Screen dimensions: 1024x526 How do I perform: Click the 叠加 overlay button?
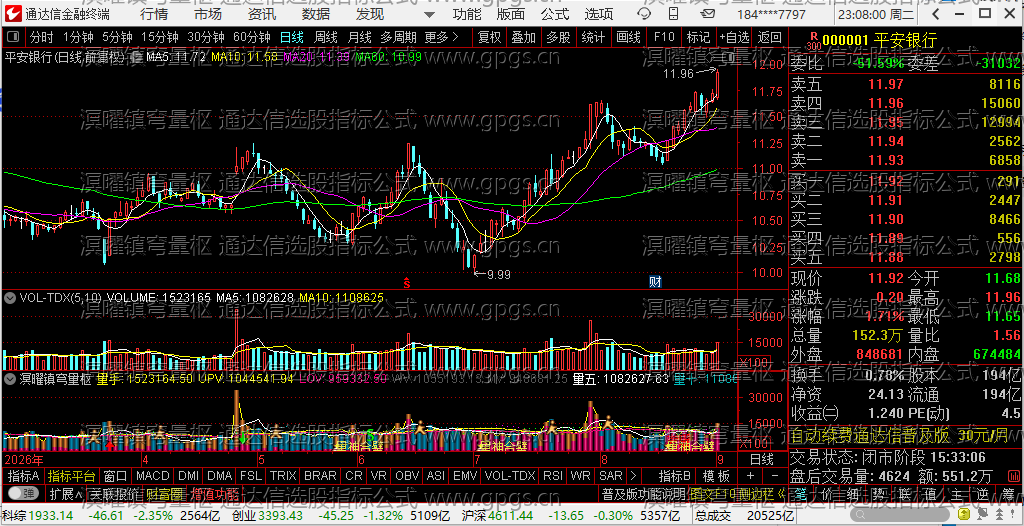pyautogui.click(x=524, y=37)
